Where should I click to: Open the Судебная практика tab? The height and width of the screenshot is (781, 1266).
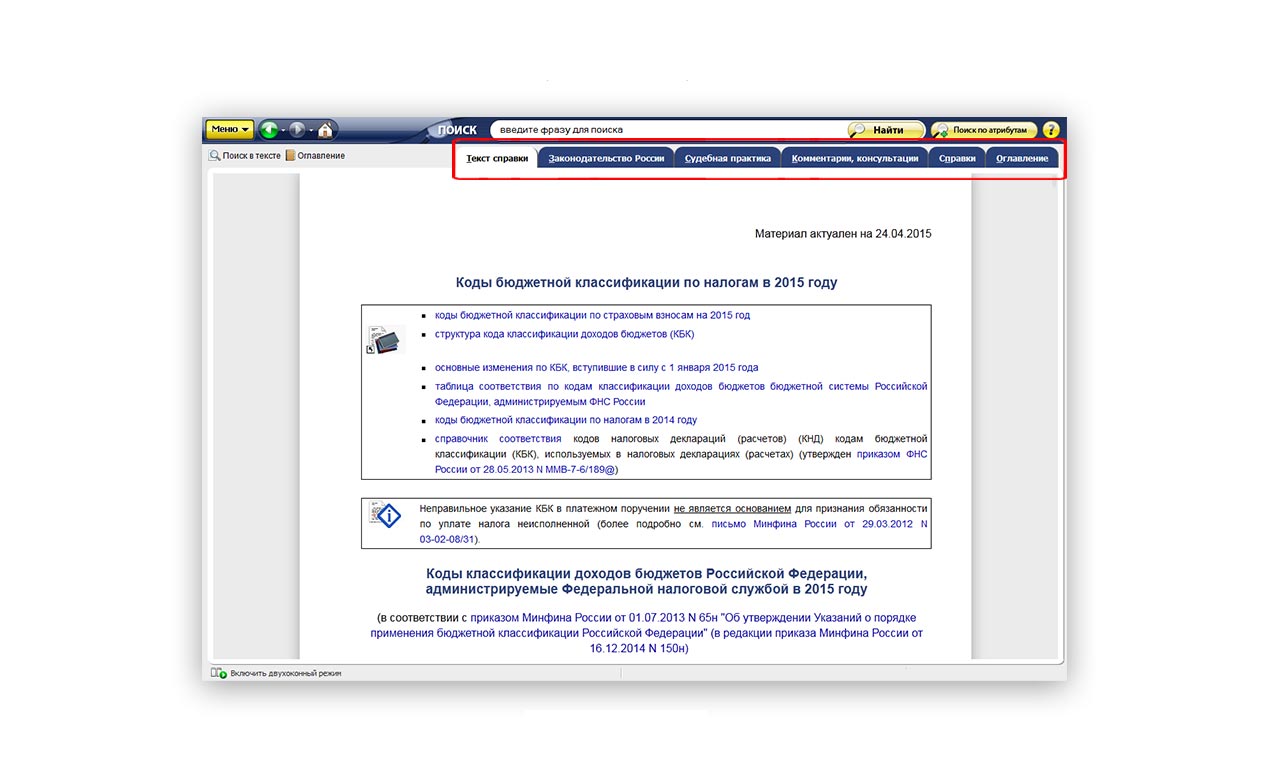[x=728, y=158]
